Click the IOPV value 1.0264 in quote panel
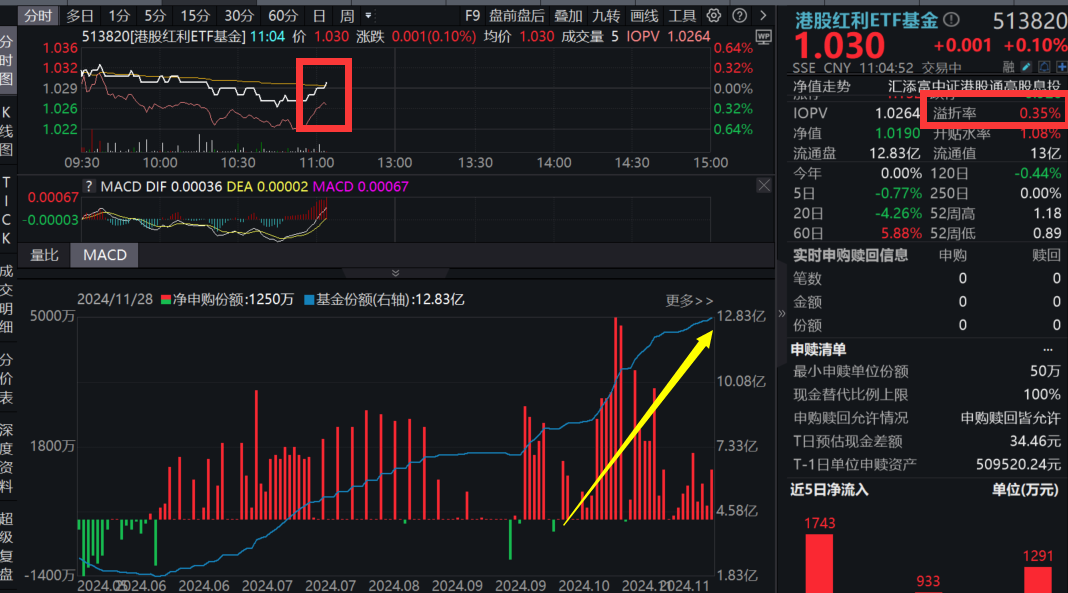This screenshot has height=593, width=1068. pos(897,114)
